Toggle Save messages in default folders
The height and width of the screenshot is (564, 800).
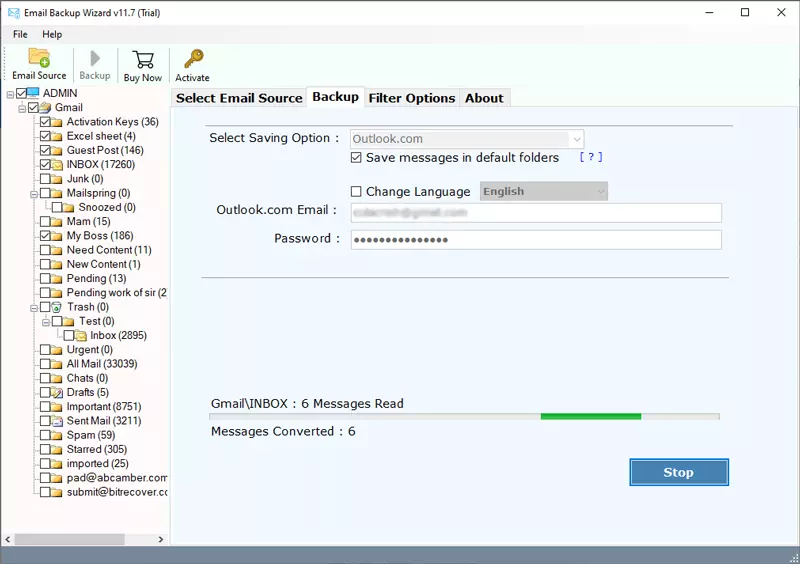[x=356, y=158]
